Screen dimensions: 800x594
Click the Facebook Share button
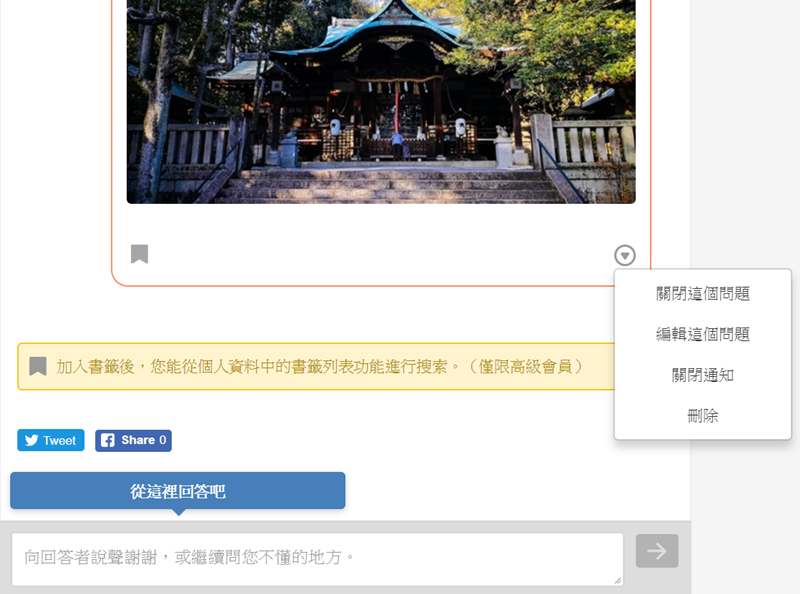click(133, 440)
